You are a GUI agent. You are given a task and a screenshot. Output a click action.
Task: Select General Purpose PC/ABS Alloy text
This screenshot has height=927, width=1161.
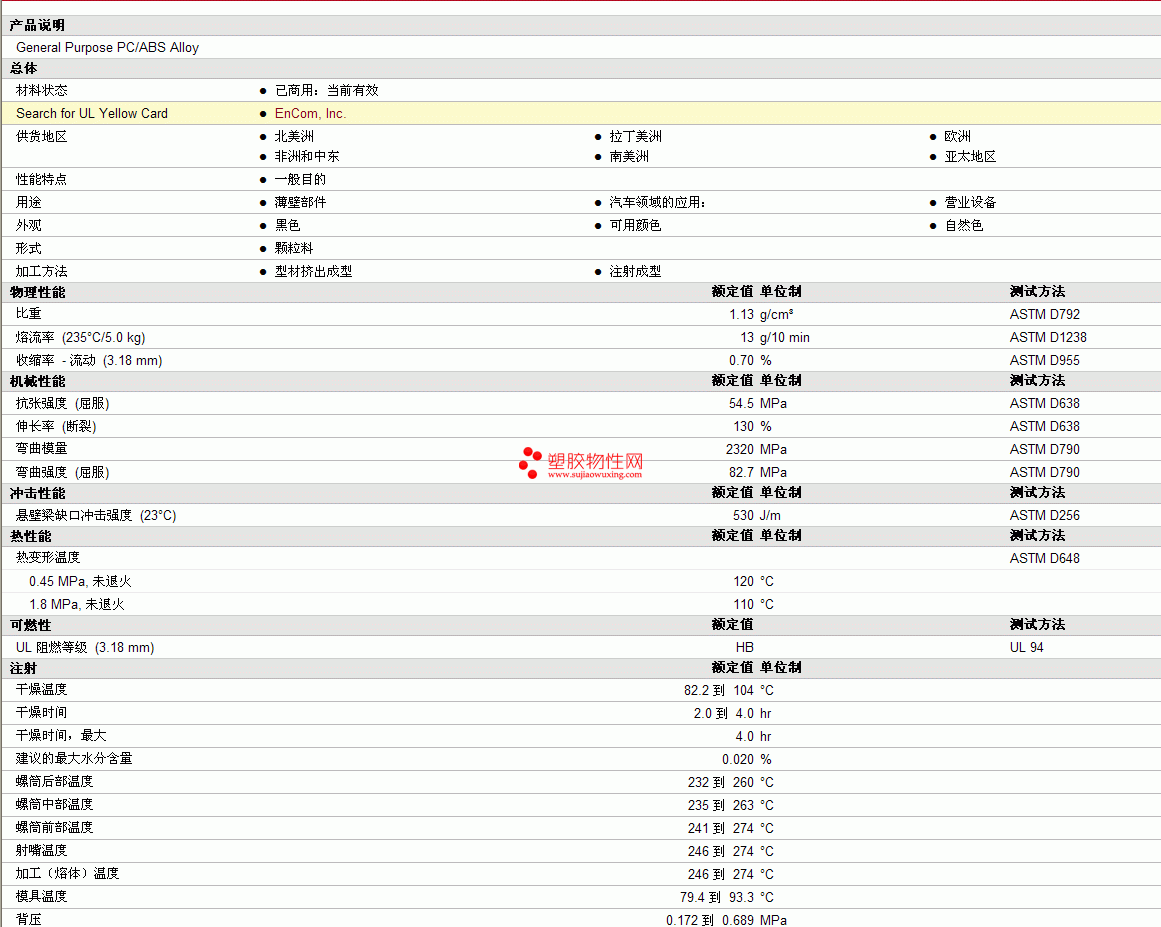click(x=107, y=47)
